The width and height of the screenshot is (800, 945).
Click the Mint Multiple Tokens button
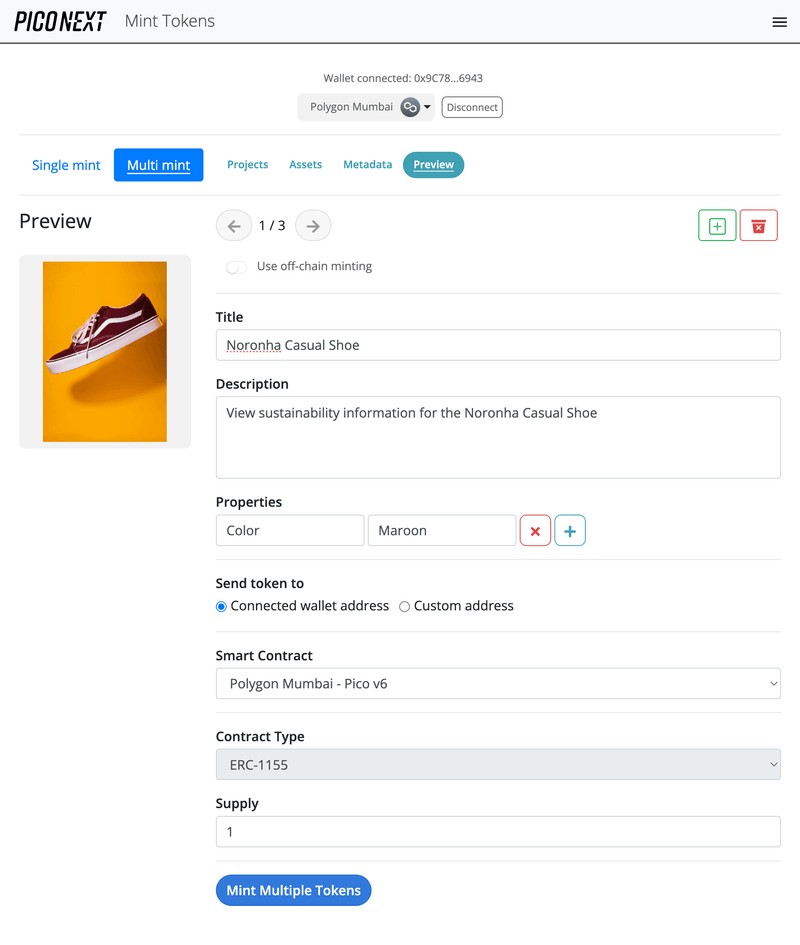293,890
